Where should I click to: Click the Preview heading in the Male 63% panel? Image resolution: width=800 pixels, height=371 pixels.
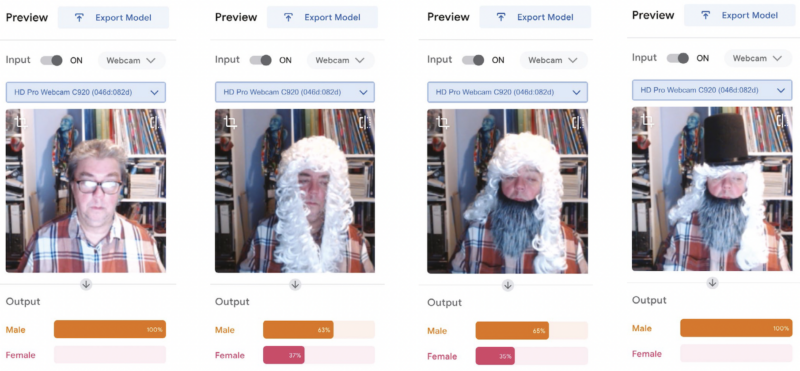click(236, 17)
